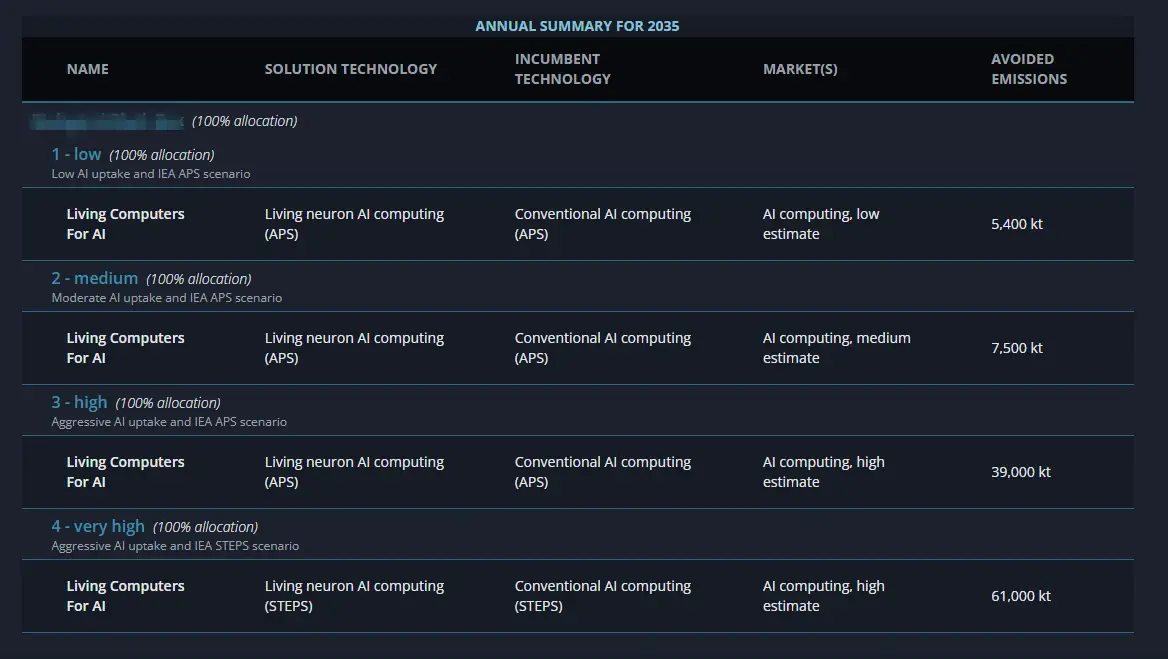The image size is (1168, 659).
Task: Click the 5,400 kt avoided emissions value
Action: click(1016, 224)
